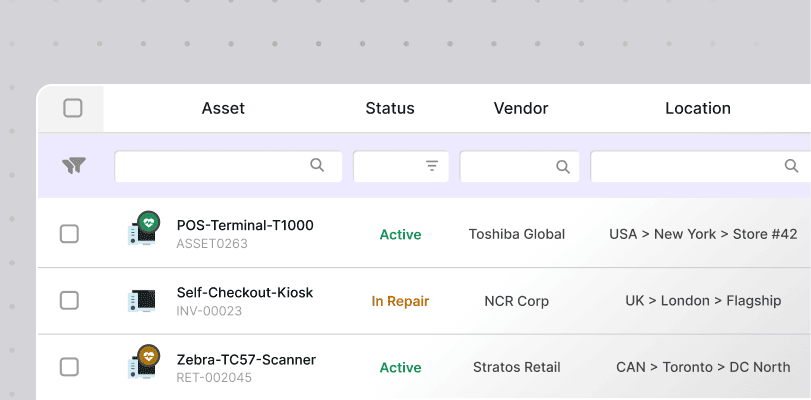Open the Self-Checkout-Kiosk asset name
The image size is (811, 400).
pos(245,292)
